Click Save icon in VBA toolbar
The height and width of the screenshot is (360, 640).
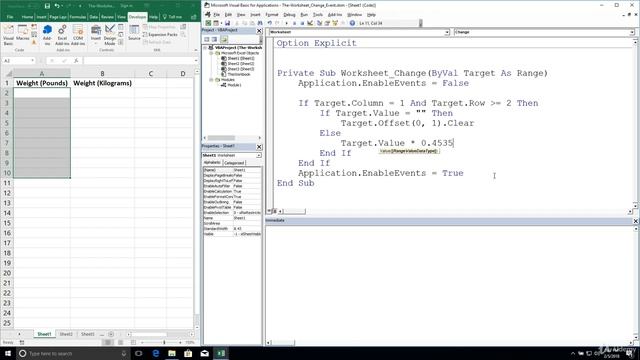click(228, 23)
